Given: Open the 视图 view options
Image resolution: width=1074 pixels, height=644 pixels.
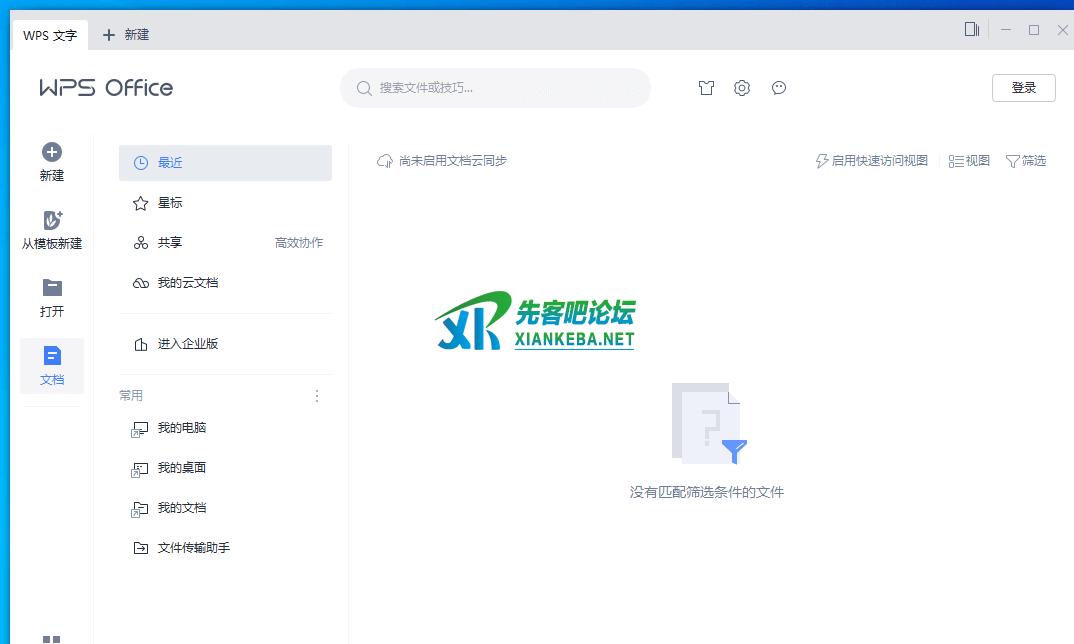Looking at the screenshot, I should [x=969, y=161].
